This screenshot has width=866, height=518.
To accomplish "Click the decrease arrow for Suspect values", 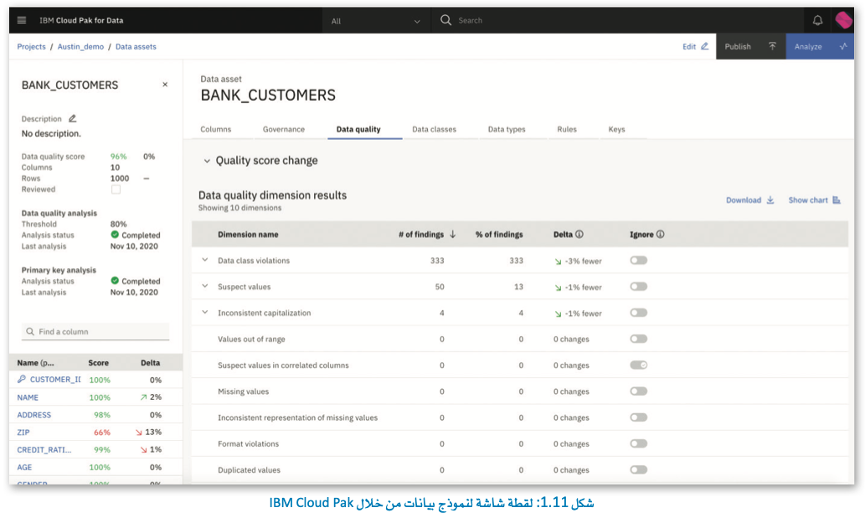I will click(x=558, y=288).
